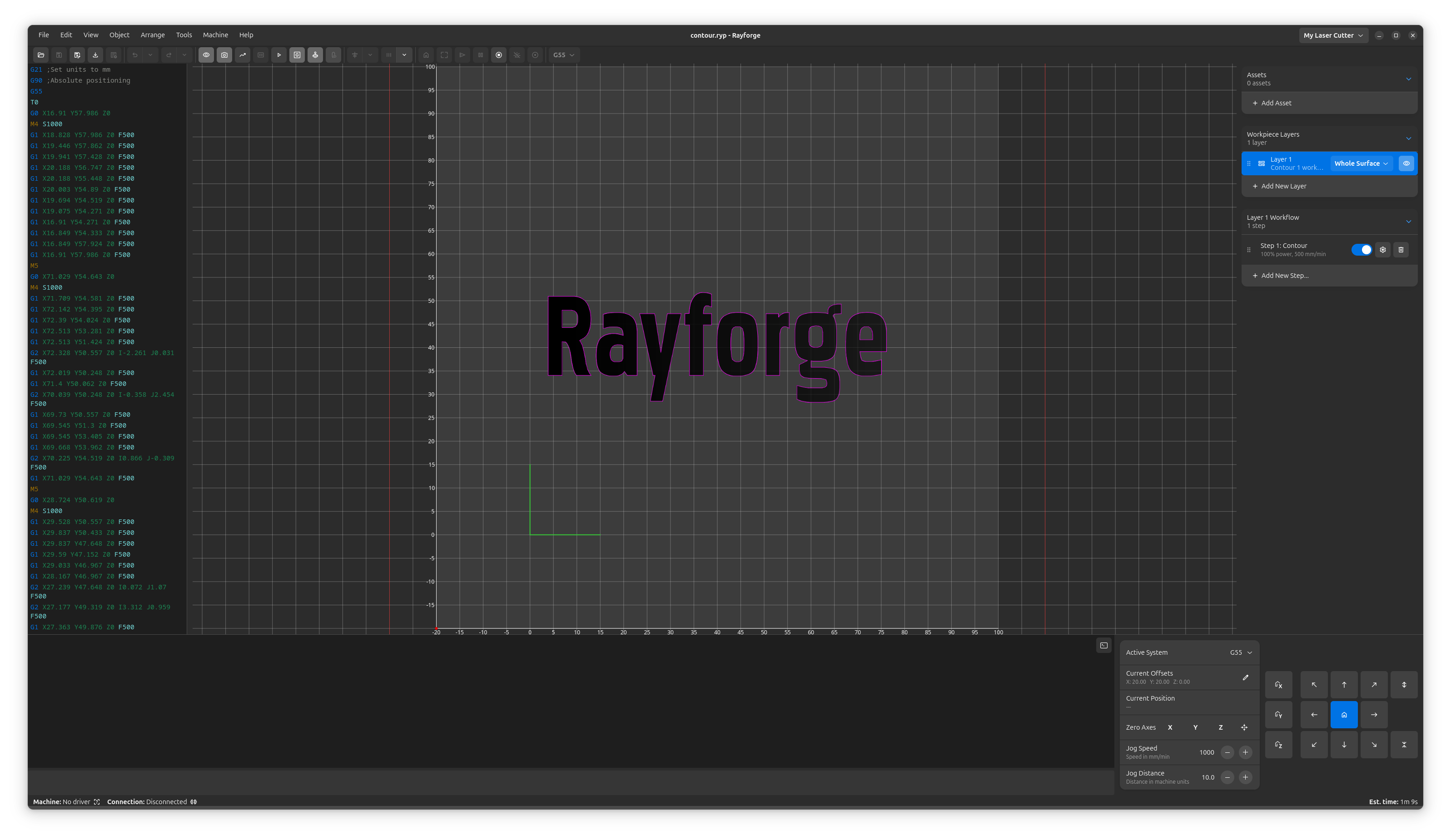This screenshot has width=1451, height=840.
Task: Click Zero Axes X button
Action: tap(1170, 727)
